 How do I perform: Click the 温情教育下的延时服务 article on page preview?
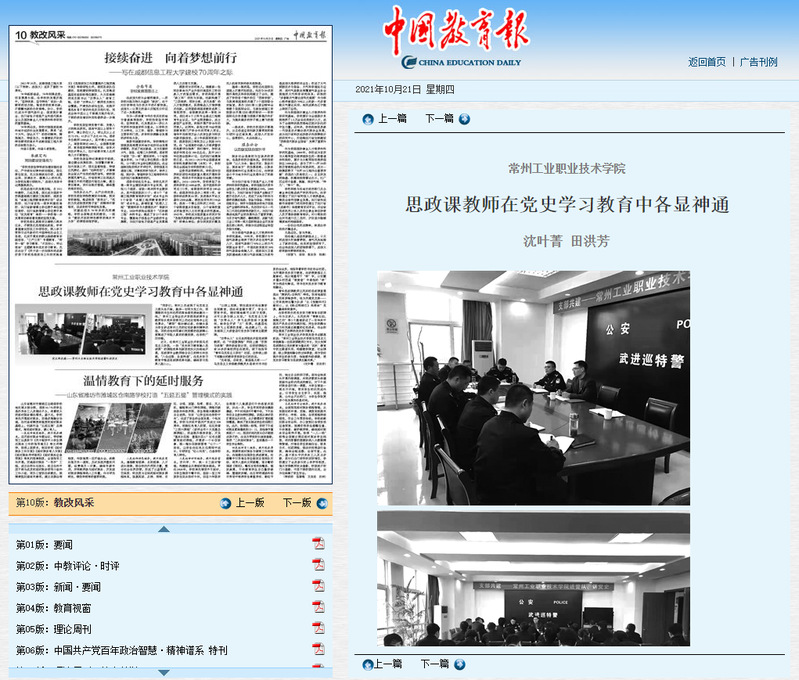click(142, 381)
